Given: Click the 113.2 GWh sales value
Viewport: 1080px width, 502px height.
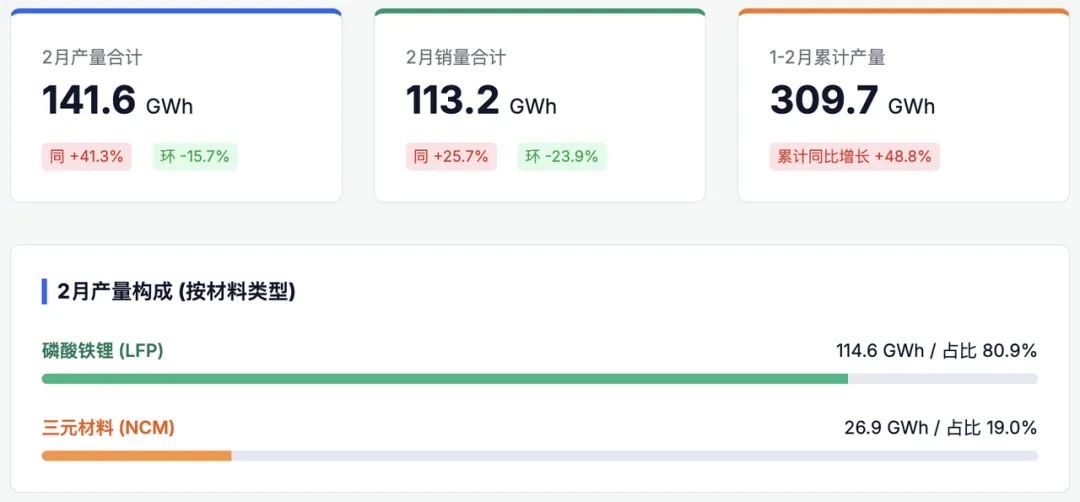Looking at the screenshot, I should (481, 101).
